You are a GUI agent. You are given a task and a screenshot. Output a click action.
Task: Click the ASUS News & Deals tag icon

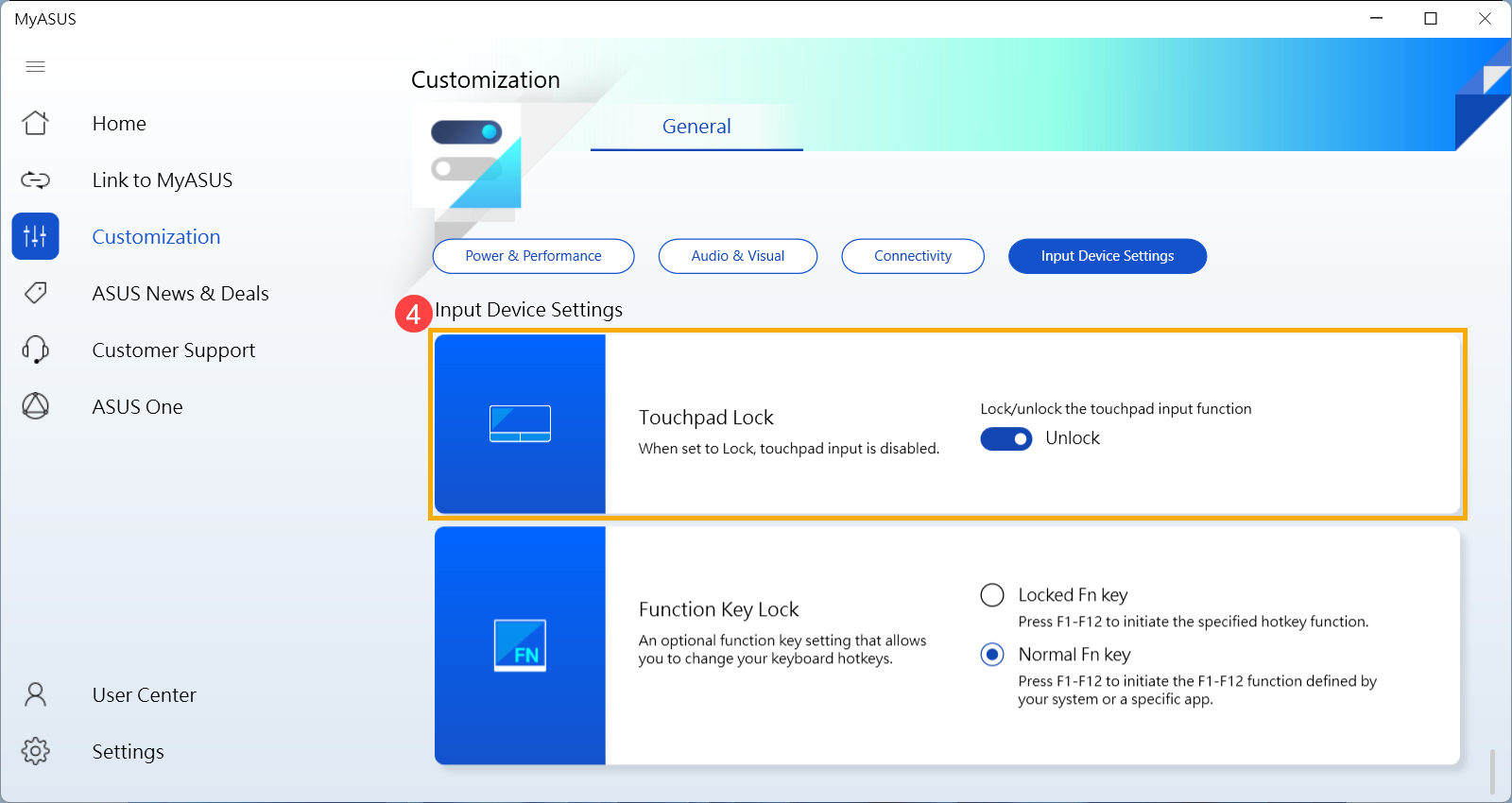(35, 293)
